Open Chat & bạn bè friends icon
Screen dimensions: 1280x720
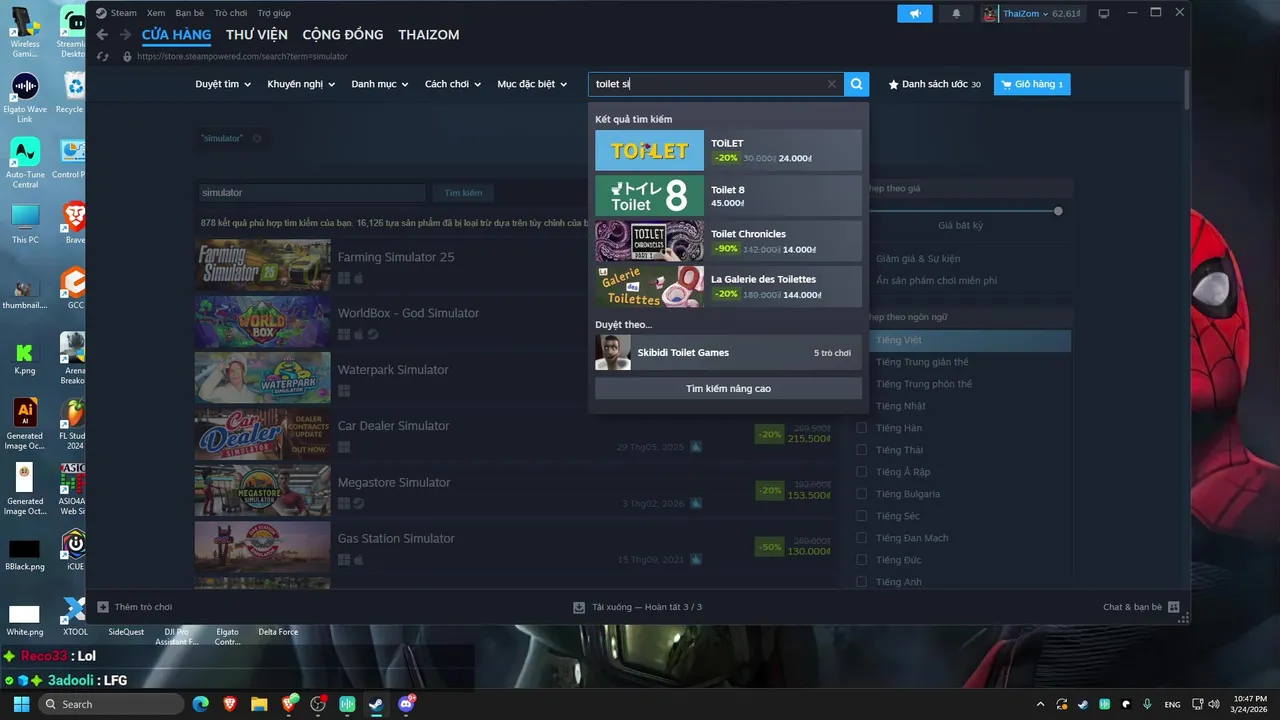click(x=1174, y=607)
